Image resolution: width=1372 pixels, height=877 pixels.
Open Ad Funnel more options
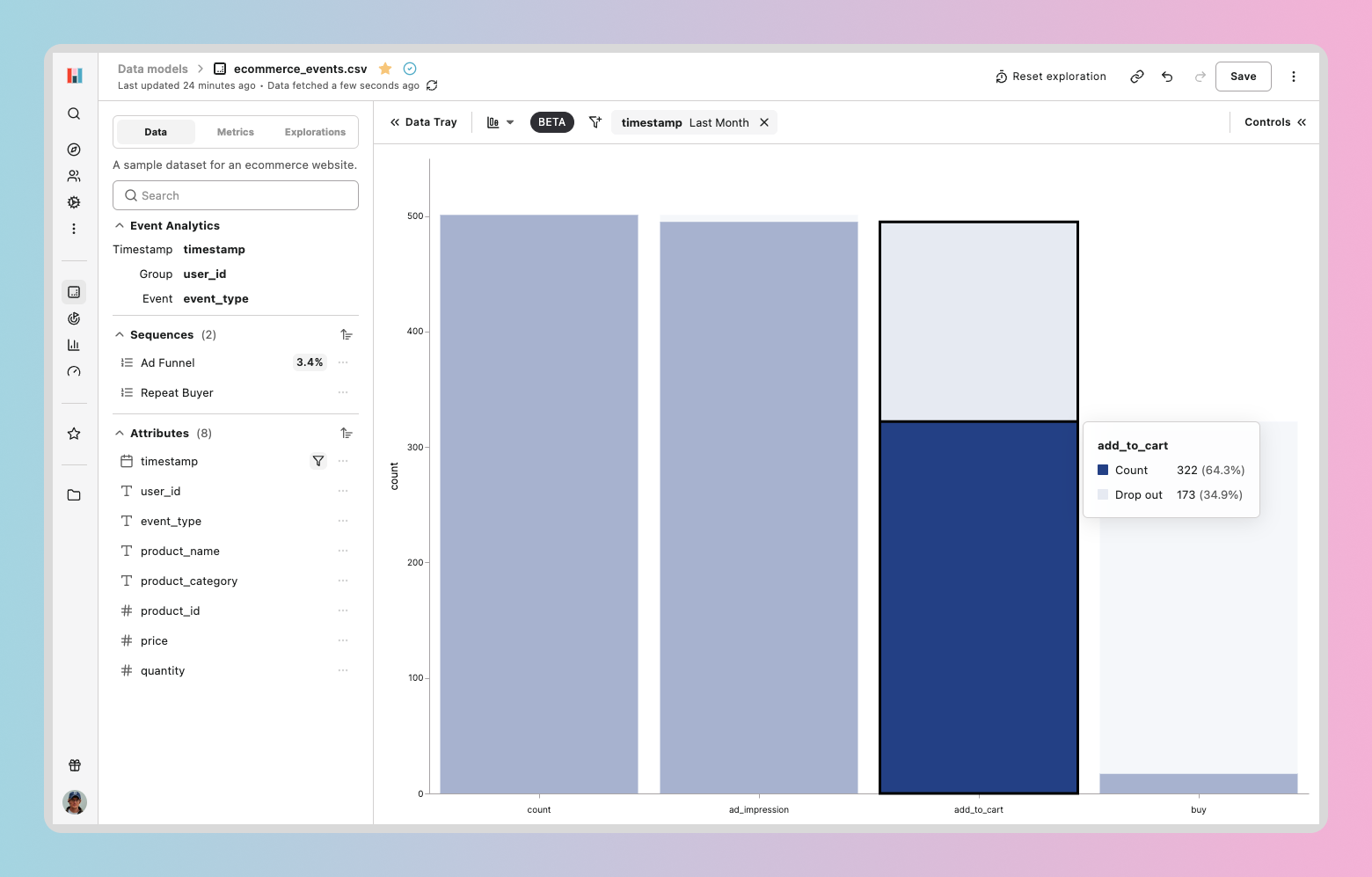pos(343,362)
